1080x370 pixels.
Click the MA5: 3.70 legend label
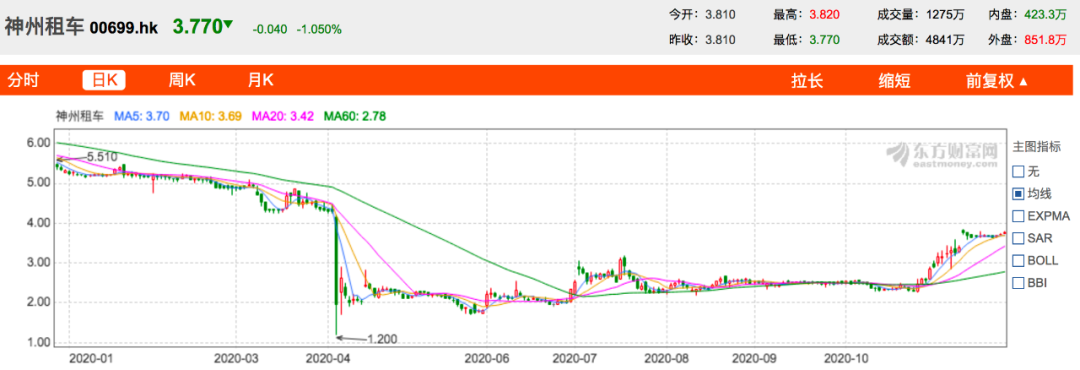(x=142, y=117)
